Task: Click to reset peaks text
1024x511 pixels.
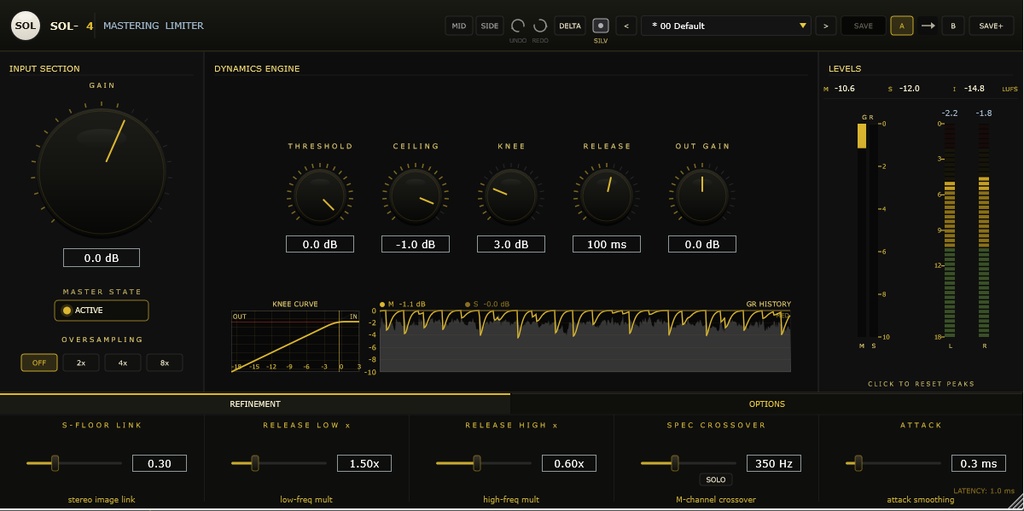Action: pos(921,384)
